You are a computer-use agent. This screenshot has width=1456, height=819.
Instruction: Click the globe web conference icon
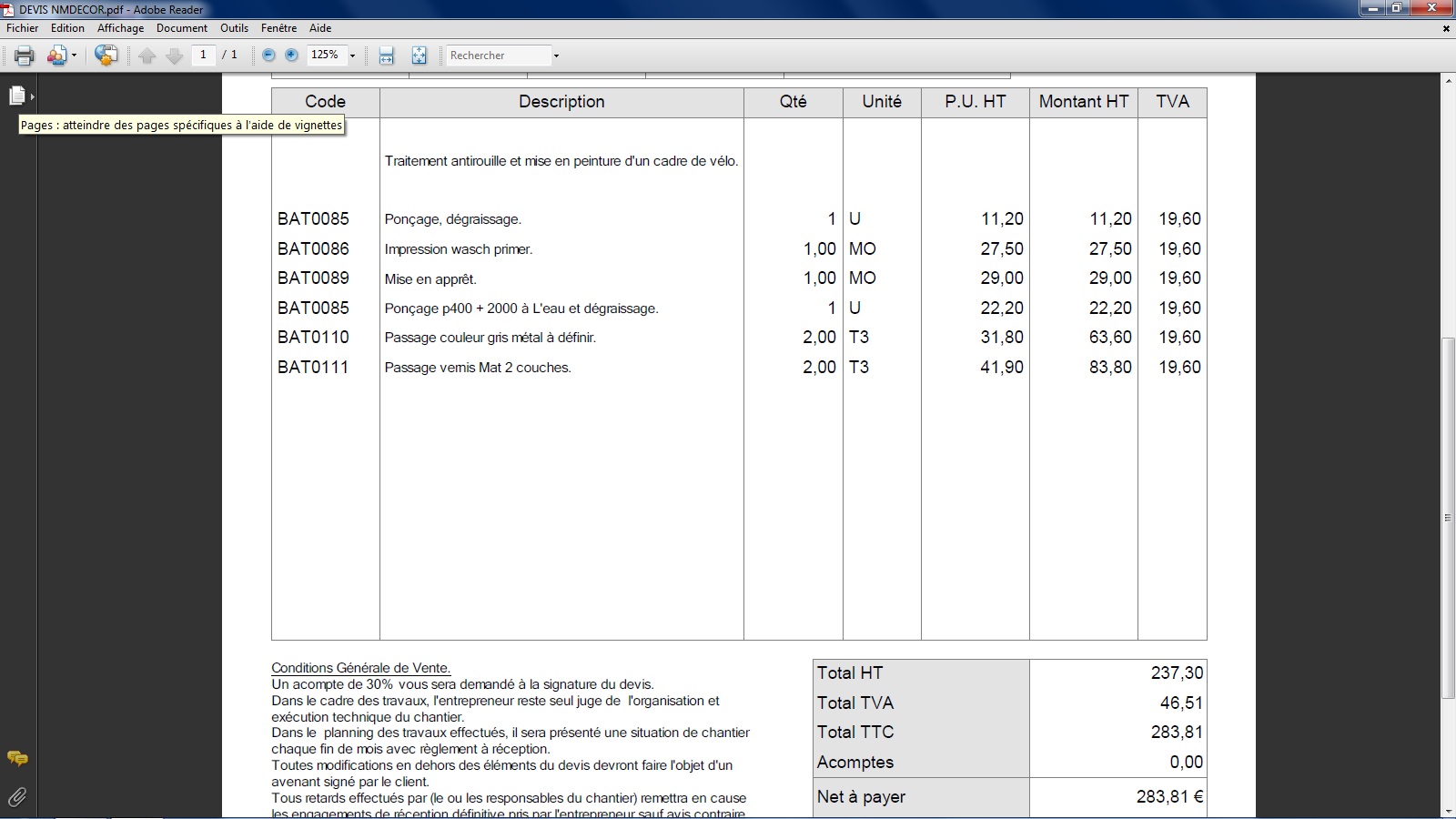coord(106,56)
